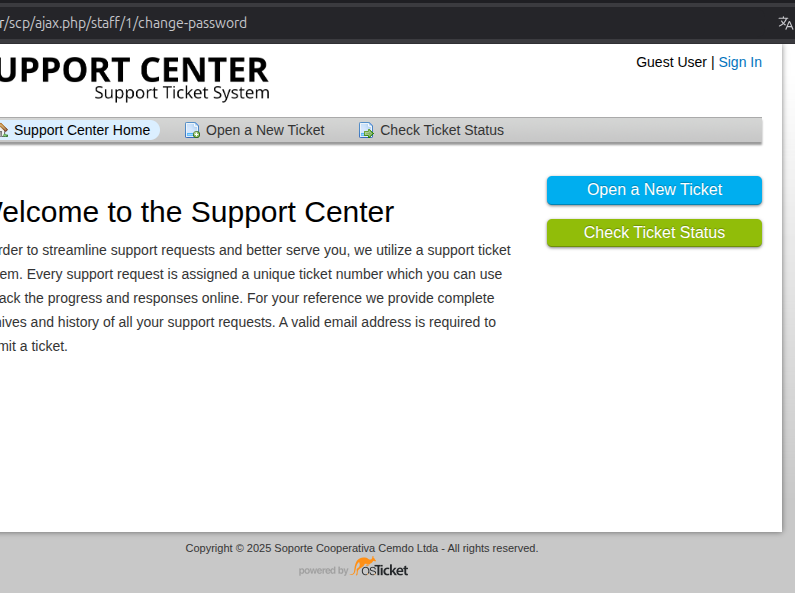795x593 pixels.
Task: Click the document icon beside Open a New Ticket
Action: point(193,130)
